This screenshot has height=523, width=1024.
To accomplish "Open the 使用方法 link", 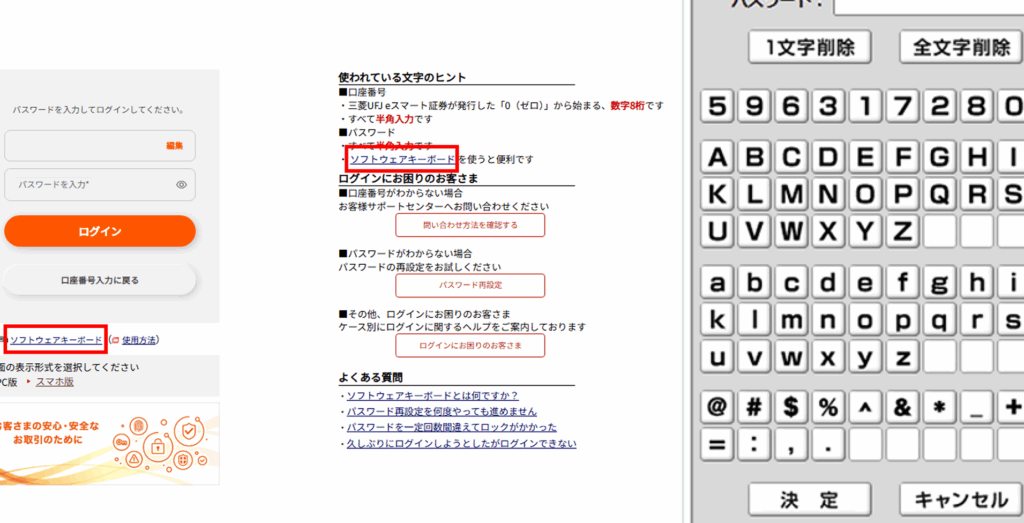I will coord(138,341).
